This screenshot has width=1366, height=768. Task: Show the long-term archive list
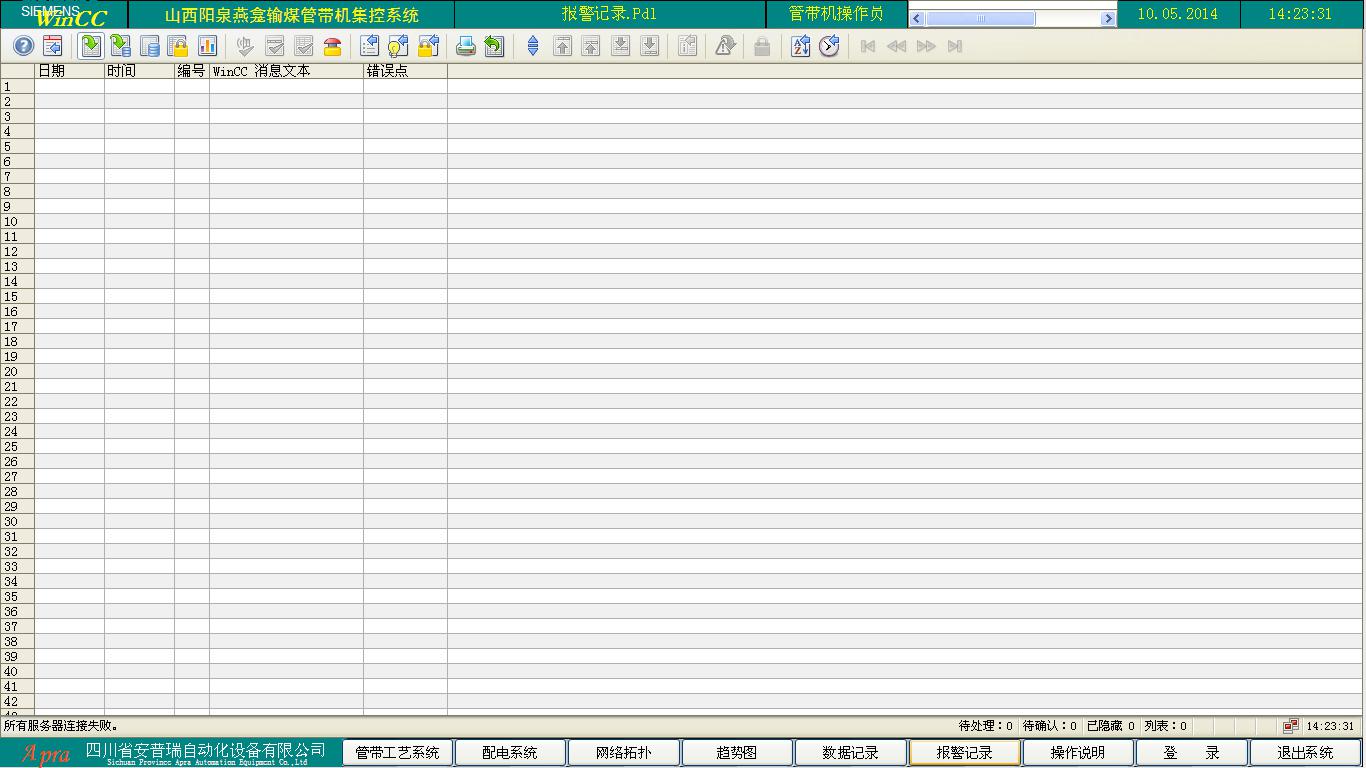point(149,46)
